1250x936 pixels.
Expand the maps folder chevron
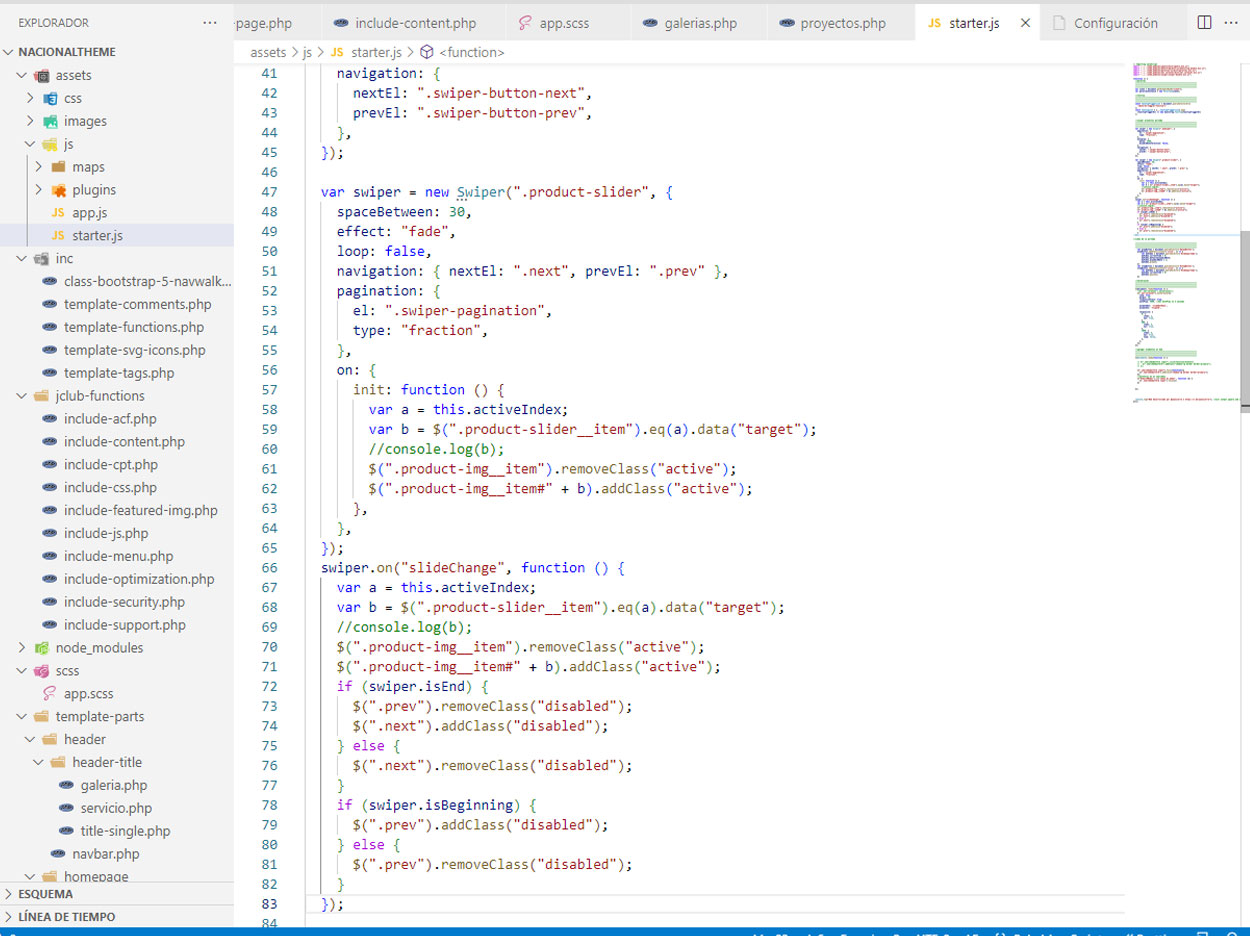[39, 167]
